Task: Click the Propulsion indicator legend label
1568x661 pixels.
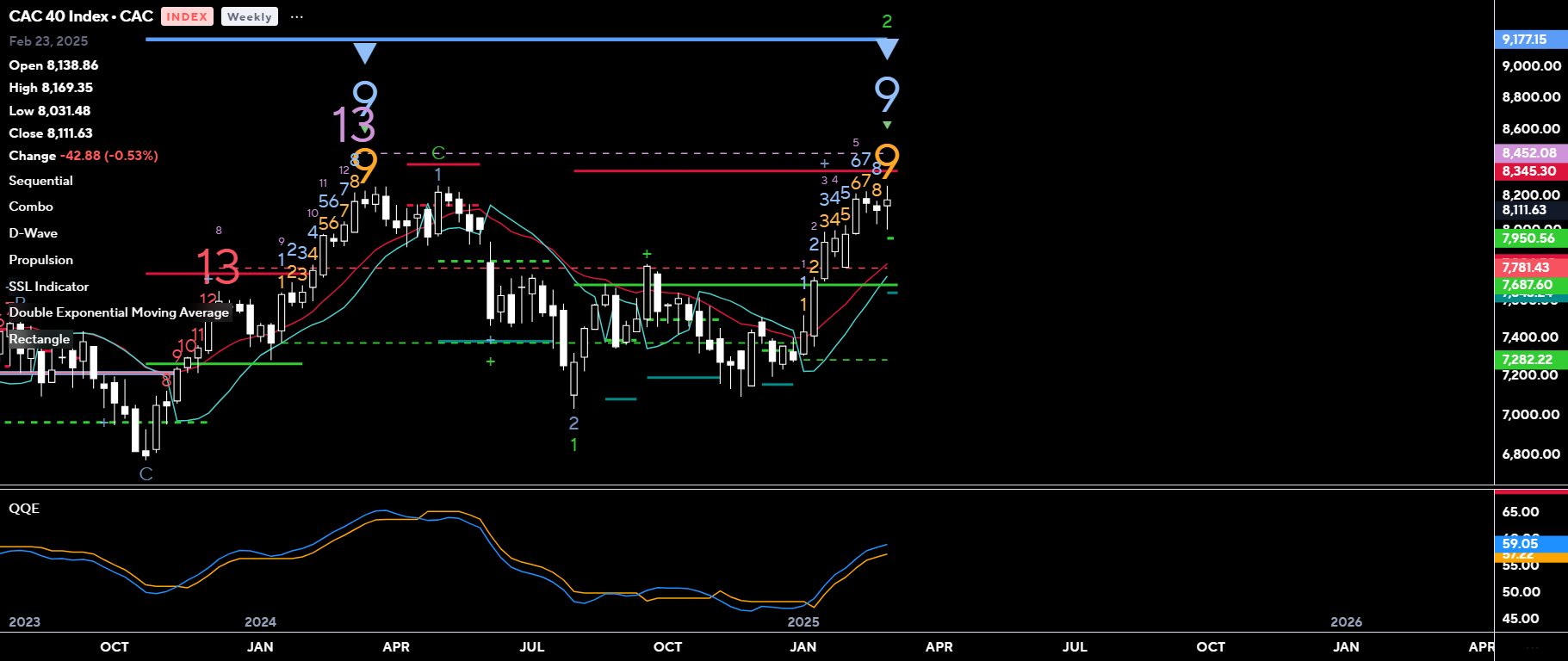Action: pyautogui.click(x=40, y=260)
